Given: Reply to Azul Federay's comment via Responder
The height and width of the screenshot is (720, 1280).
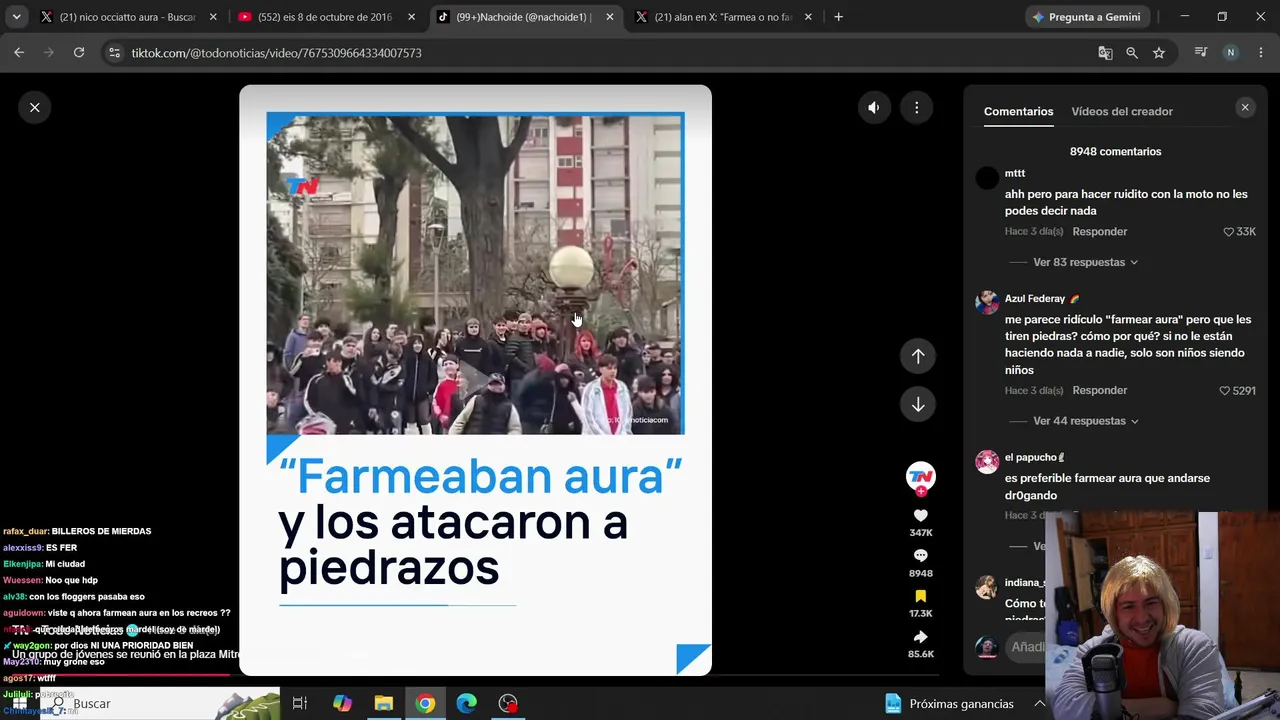Looking at the screenshot, I should (1100, 391).
